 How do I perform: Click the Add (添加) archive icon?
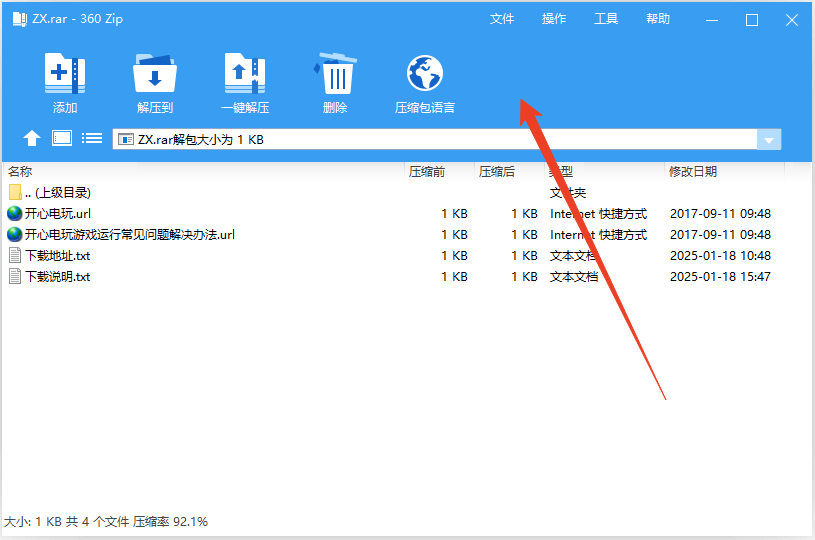65,74
